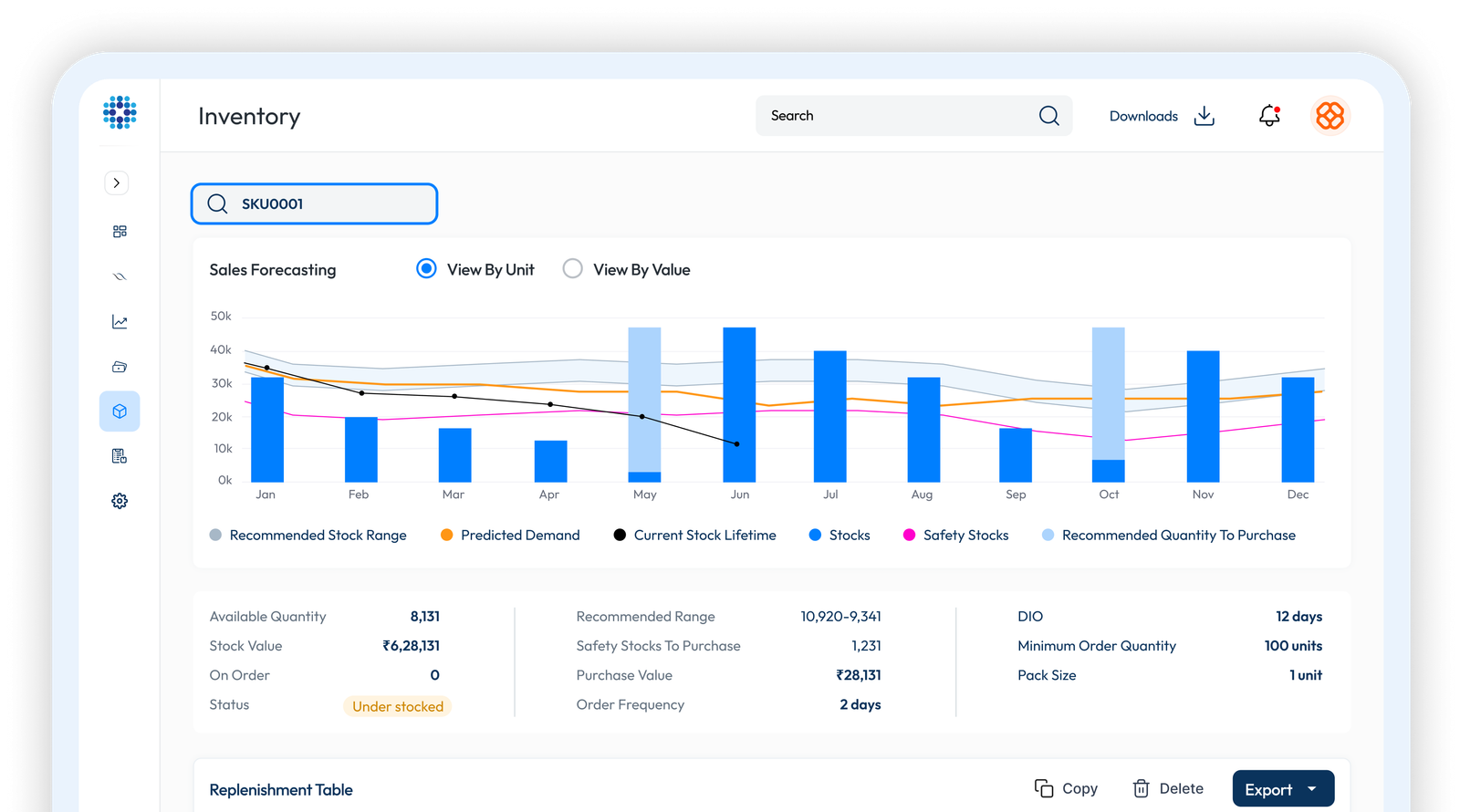Open the dashboard grid icon in sidebar

tap(120, 232)
